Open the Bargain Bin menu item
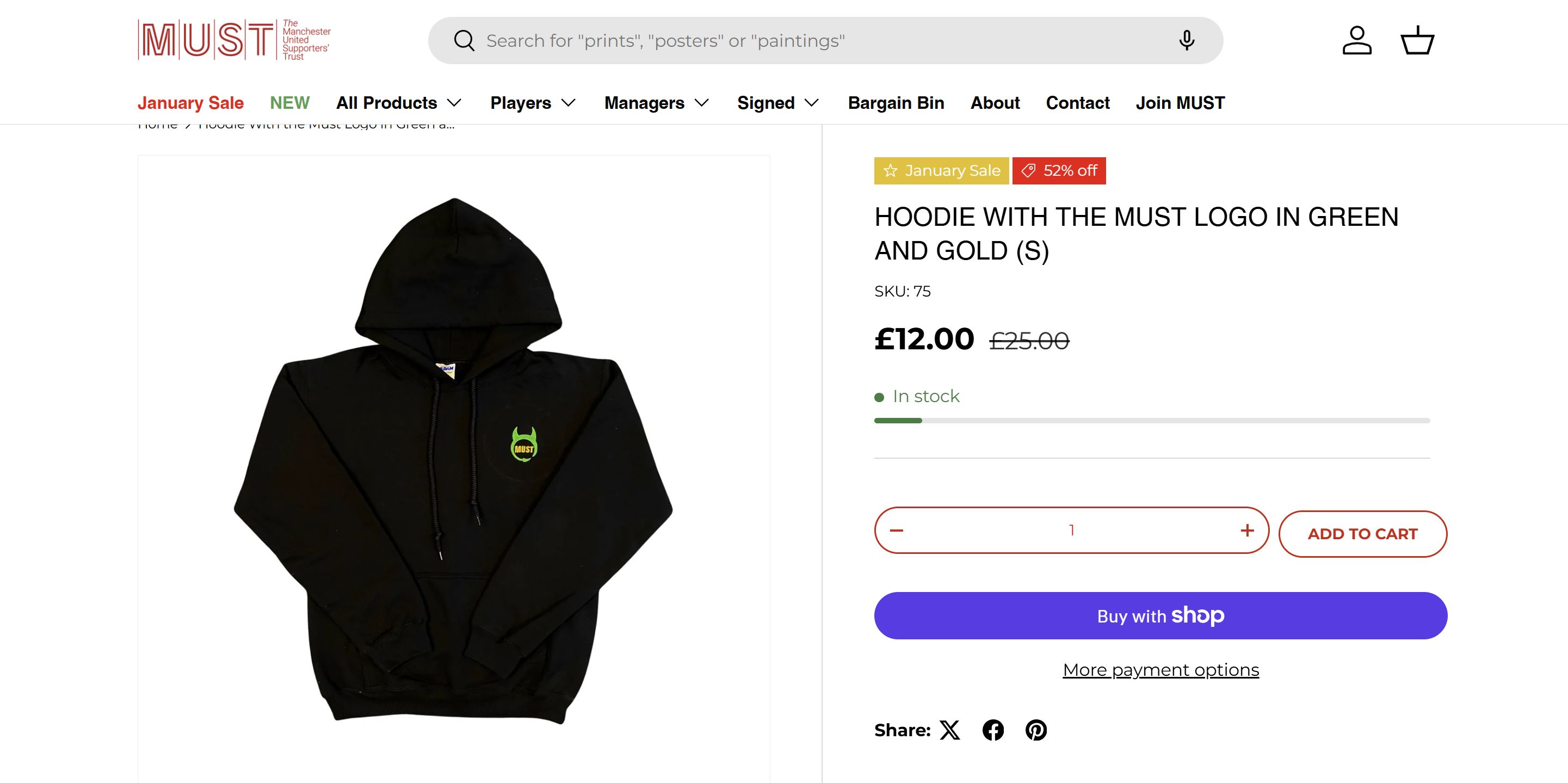Image resolution: width=1568 pixels, height=783 pixels. (x=896, y=103)
